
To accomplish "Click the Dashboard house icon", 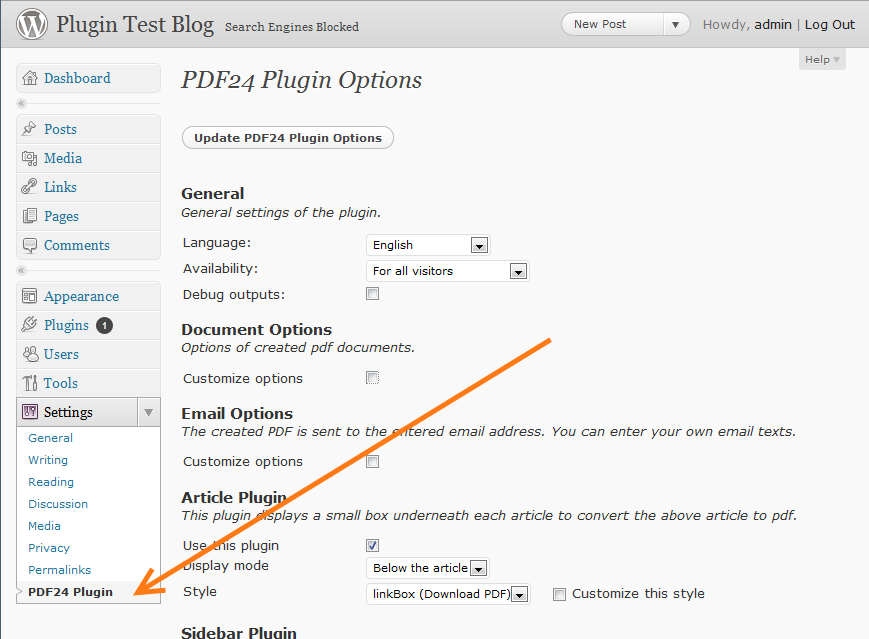I will [30, 78].
